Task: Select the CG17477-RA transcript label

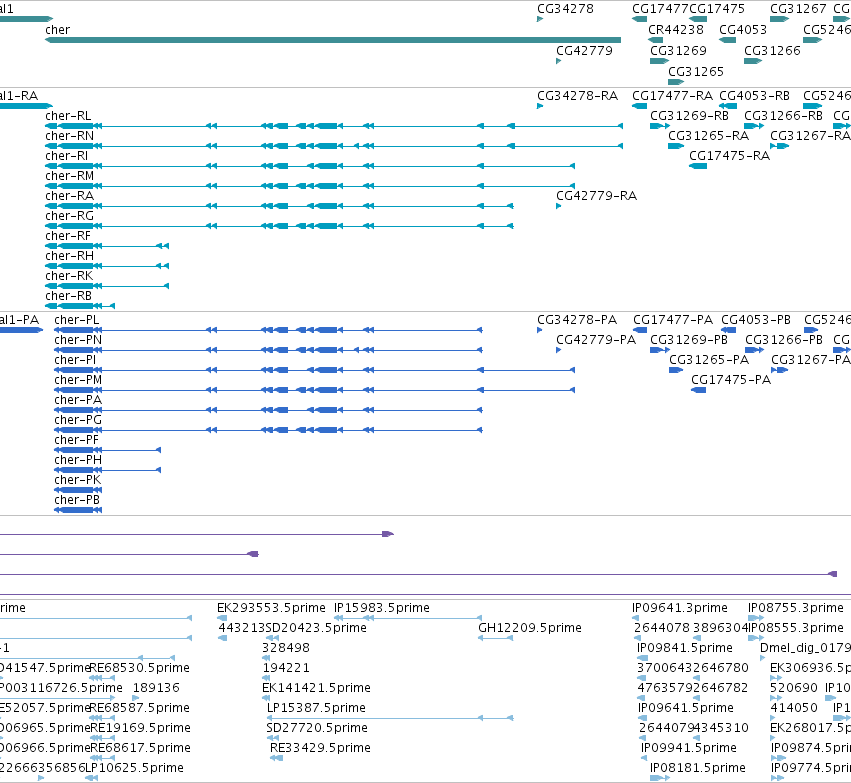Action: tap(672, 96)
